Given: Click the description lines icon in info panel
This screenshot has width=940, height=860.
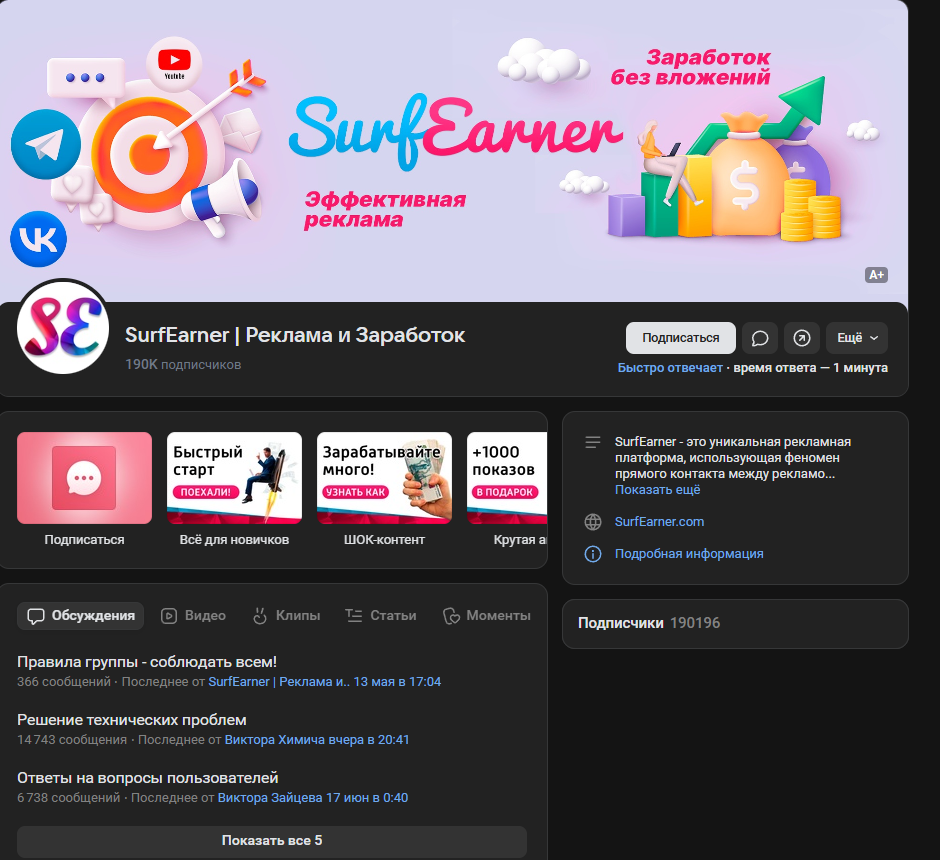Looking at the screenshot, I should 593,442.
